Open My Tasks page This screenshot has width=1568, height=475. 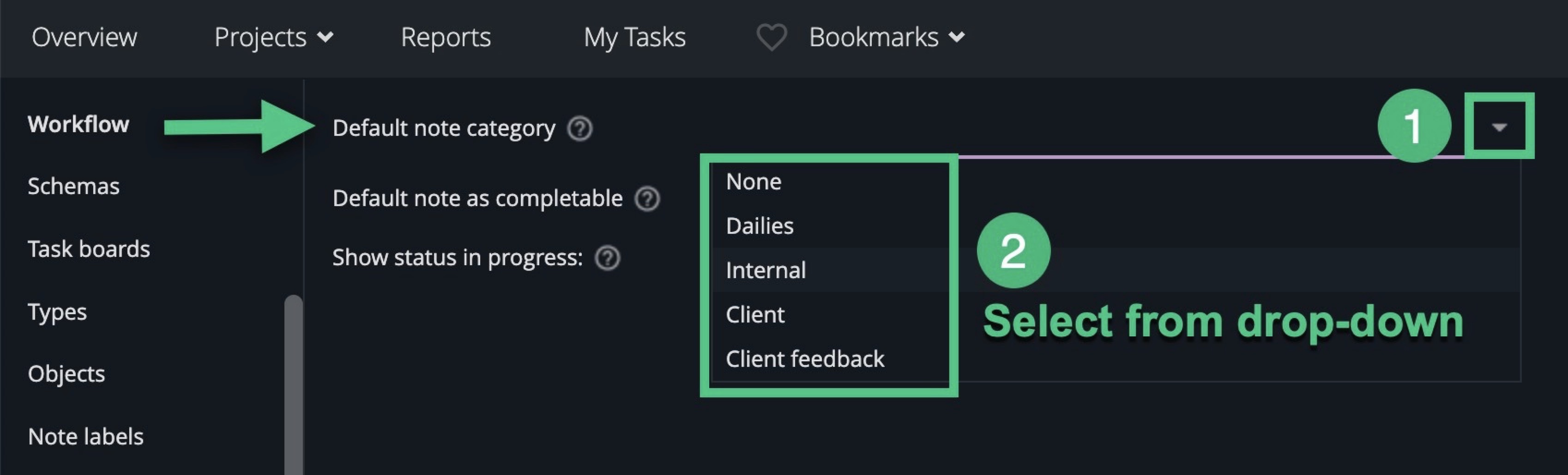(635, 38)
